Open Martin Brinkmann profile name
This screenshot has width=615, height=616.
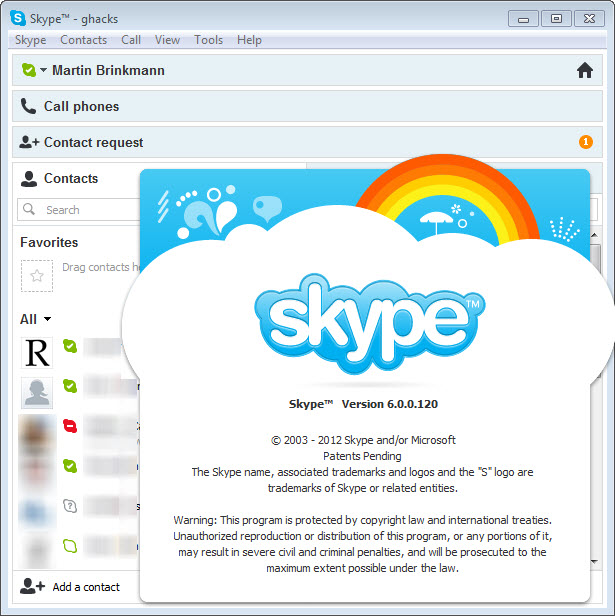[108, 70]
